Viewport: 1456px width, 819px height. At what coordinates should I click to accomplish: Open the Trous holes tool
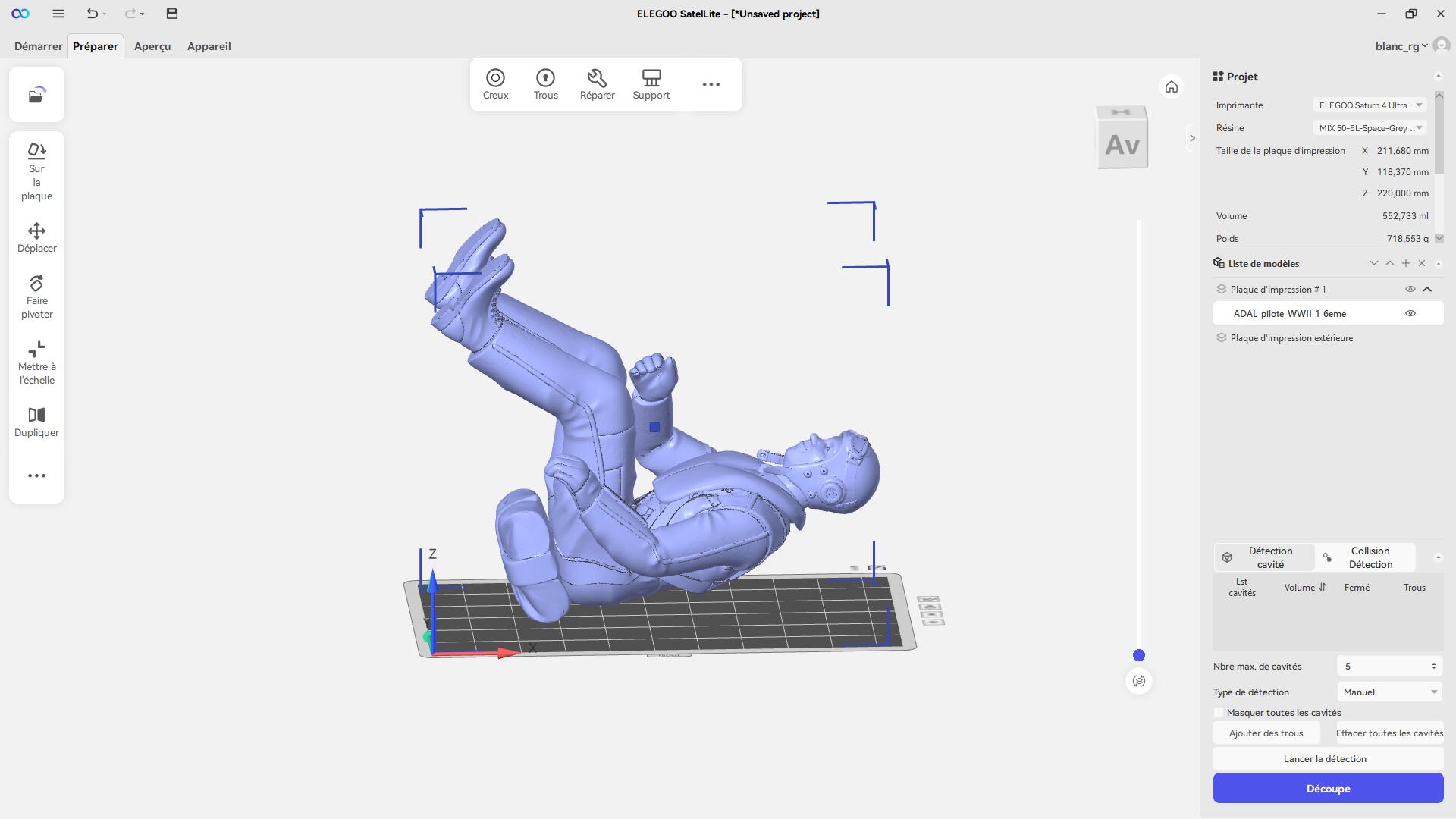[545, 84]
